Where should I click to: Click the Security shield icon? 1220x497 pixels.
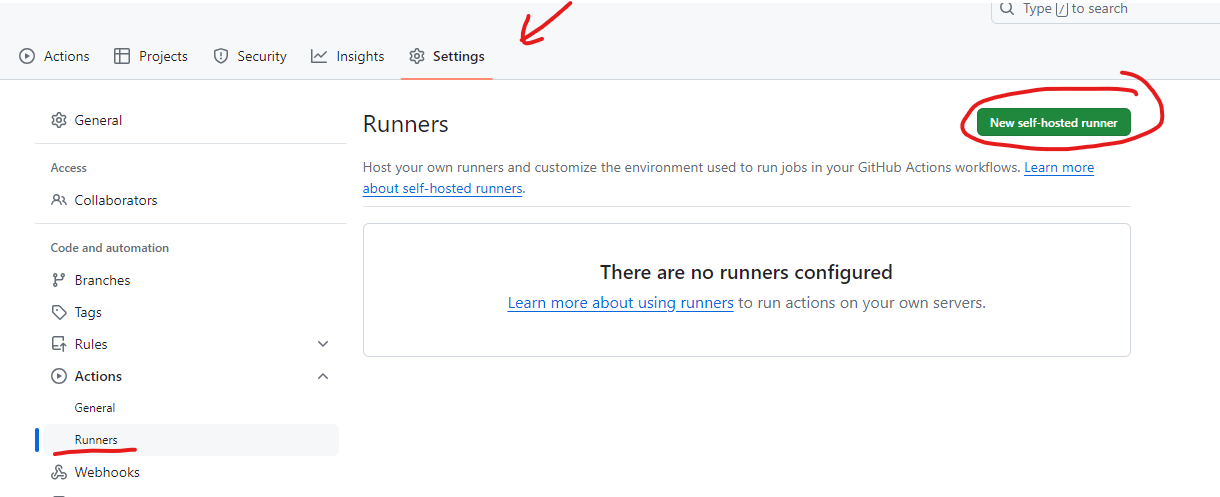click(x=221, y=56)
